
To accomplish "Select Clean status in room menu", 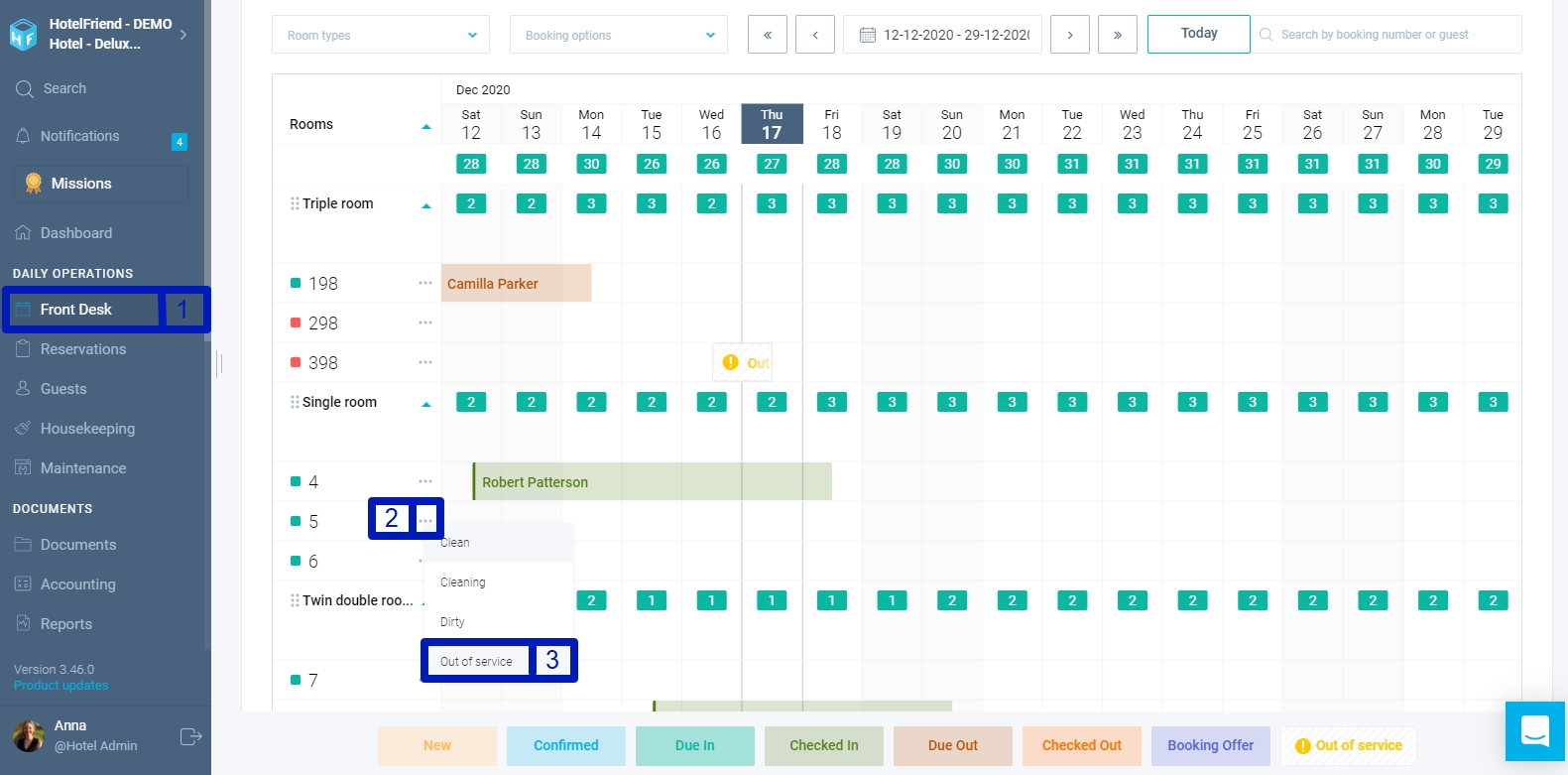I will point(499,543).
